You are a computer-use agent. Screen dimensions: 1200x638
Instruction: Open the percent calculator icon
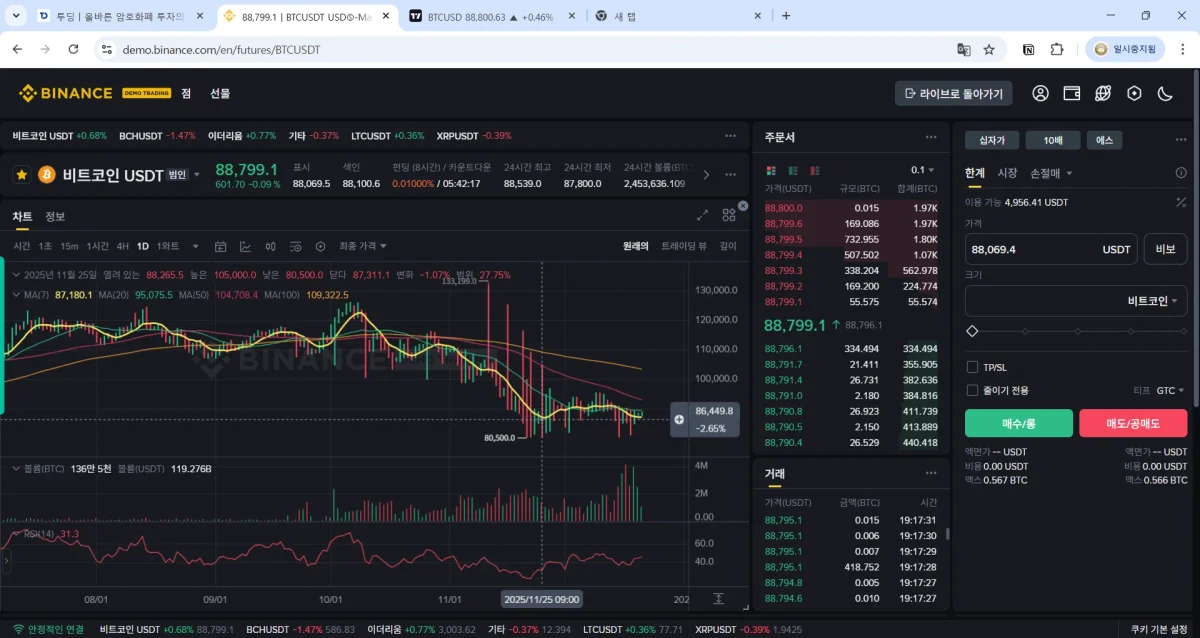1181,202
